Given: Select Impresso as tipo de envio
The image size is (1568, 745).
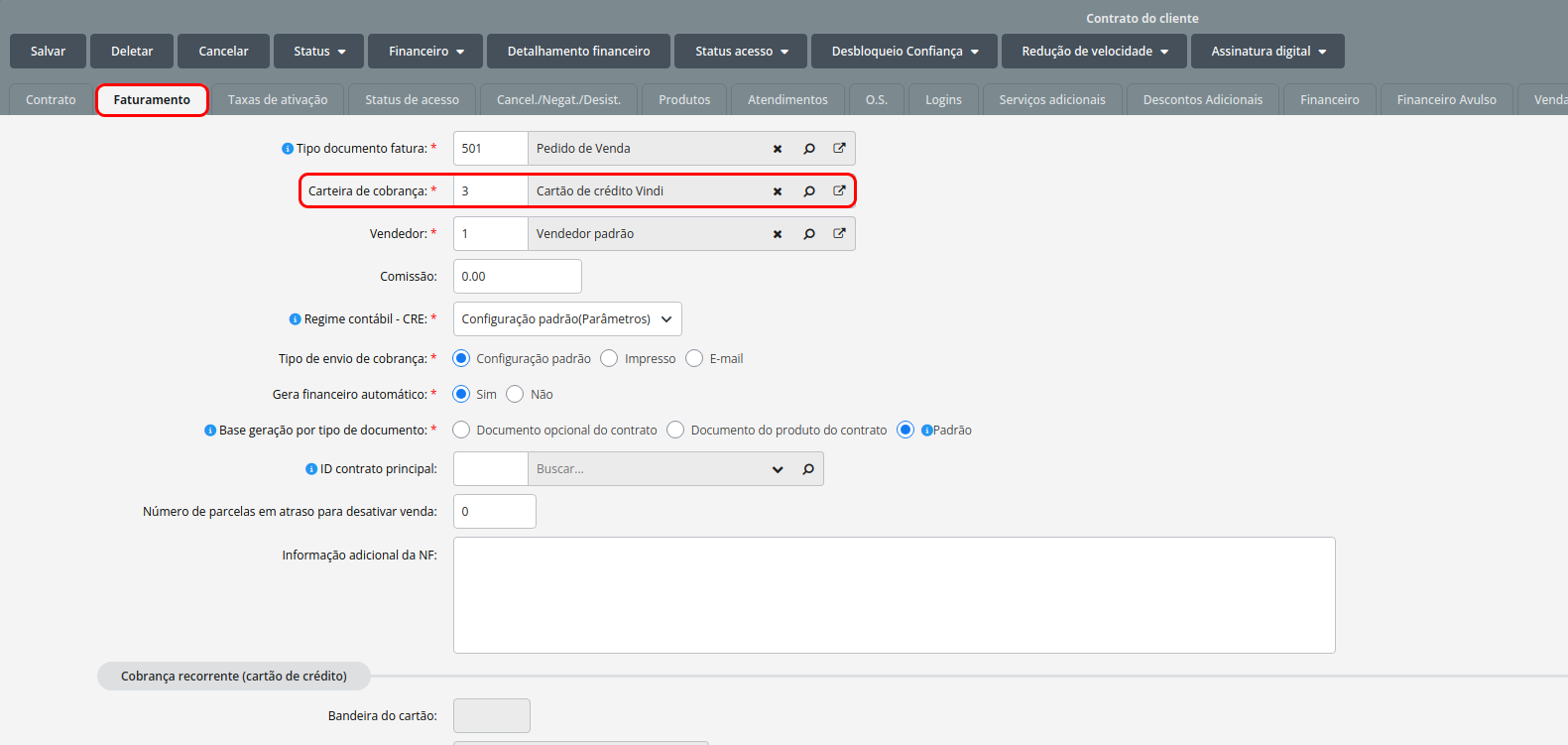Looking at the screenshot, I should [609, 358].
